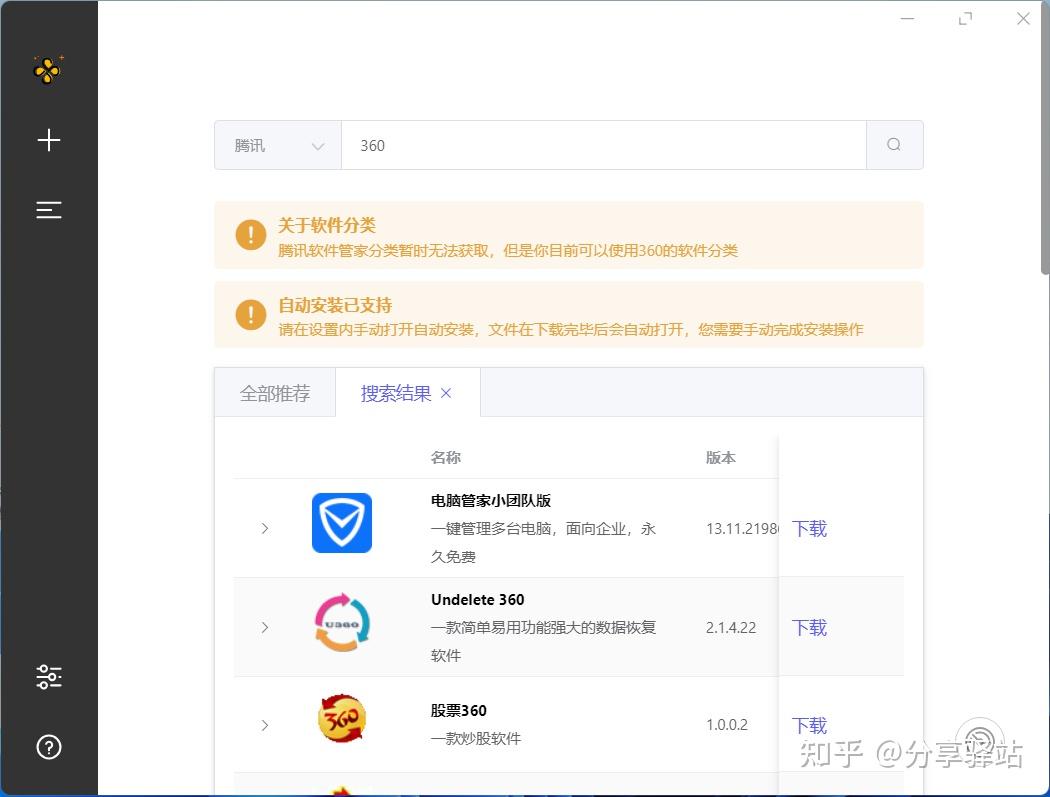Close the 搜索结果 tab
The image size is (1050, 797).
[446, 393]
